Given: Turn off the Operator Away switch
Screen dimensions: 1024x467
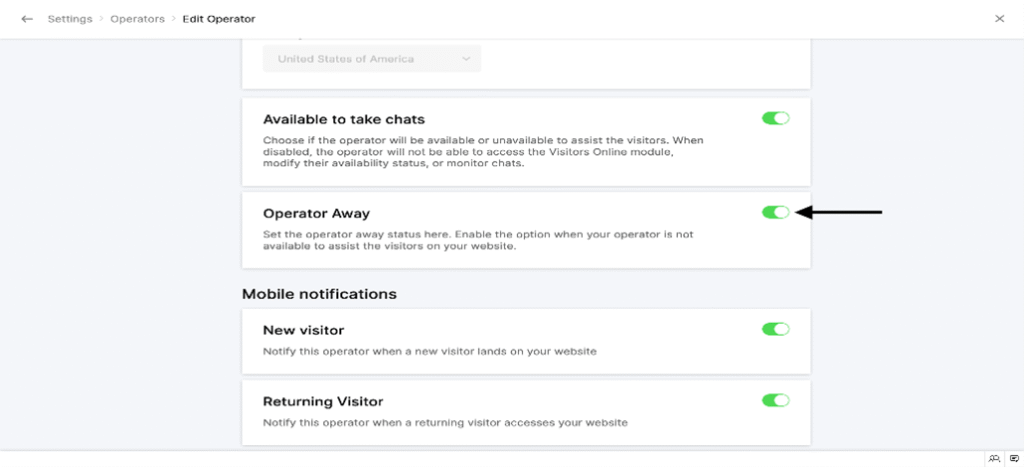Looking at the screenshot, I should point(775,212).
